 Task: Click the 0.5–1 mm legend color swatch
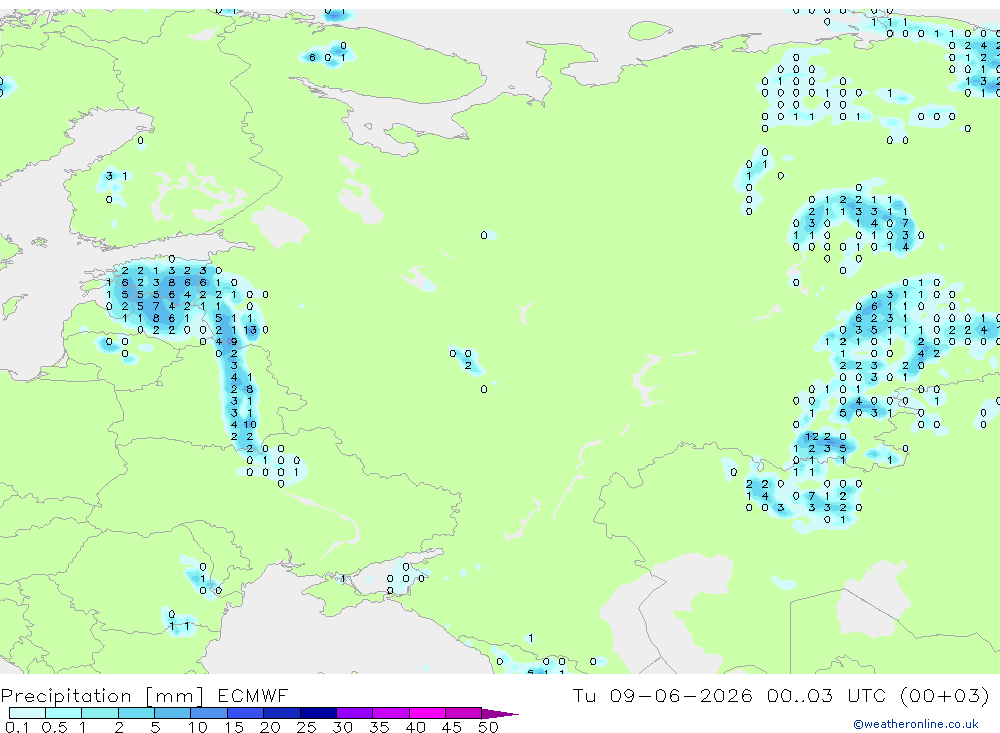coord(64,713)
